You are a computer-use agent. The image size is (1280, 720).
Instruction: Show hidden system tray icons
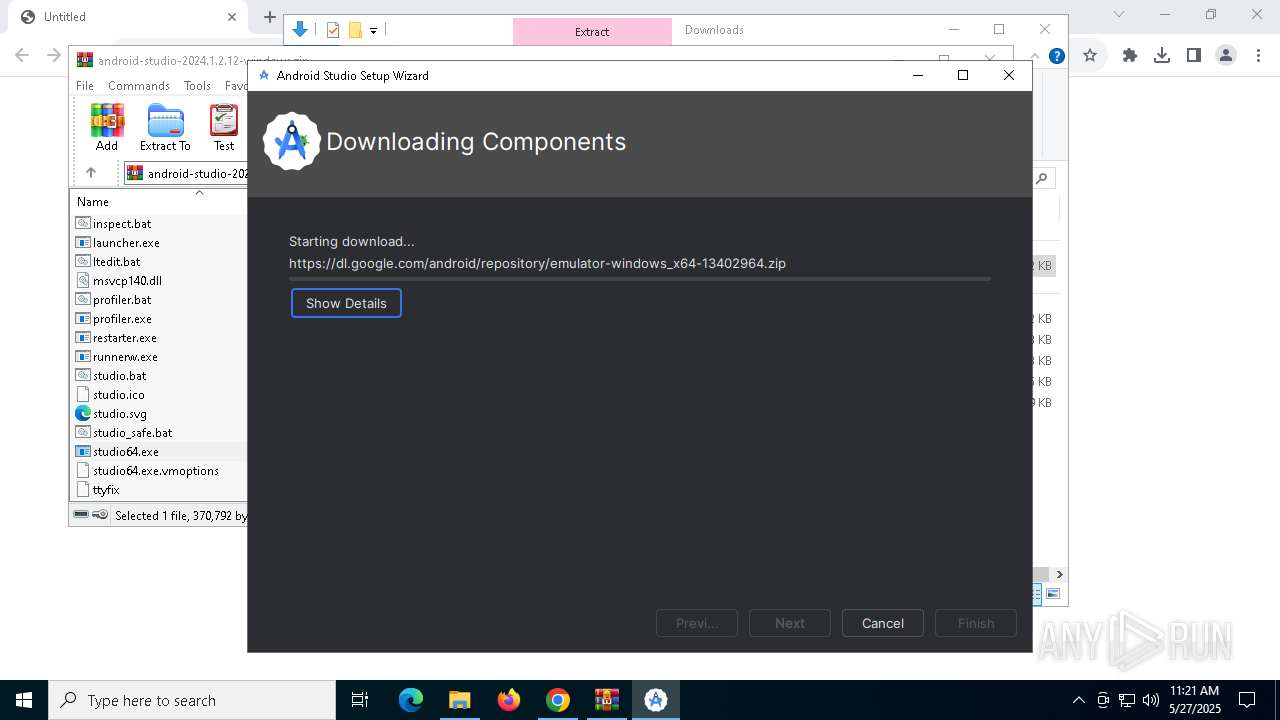pyautogui.click(x=1078, y=700)
